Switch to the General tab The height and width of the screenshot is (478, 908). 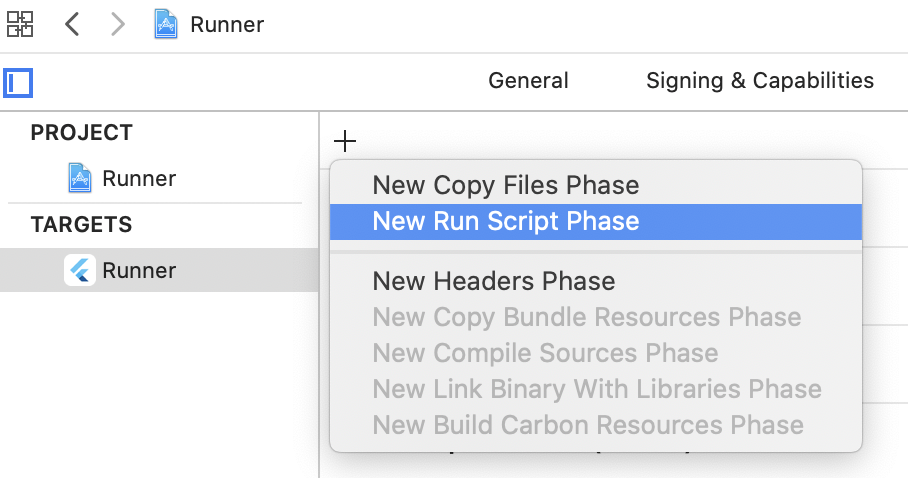[528, 81]
